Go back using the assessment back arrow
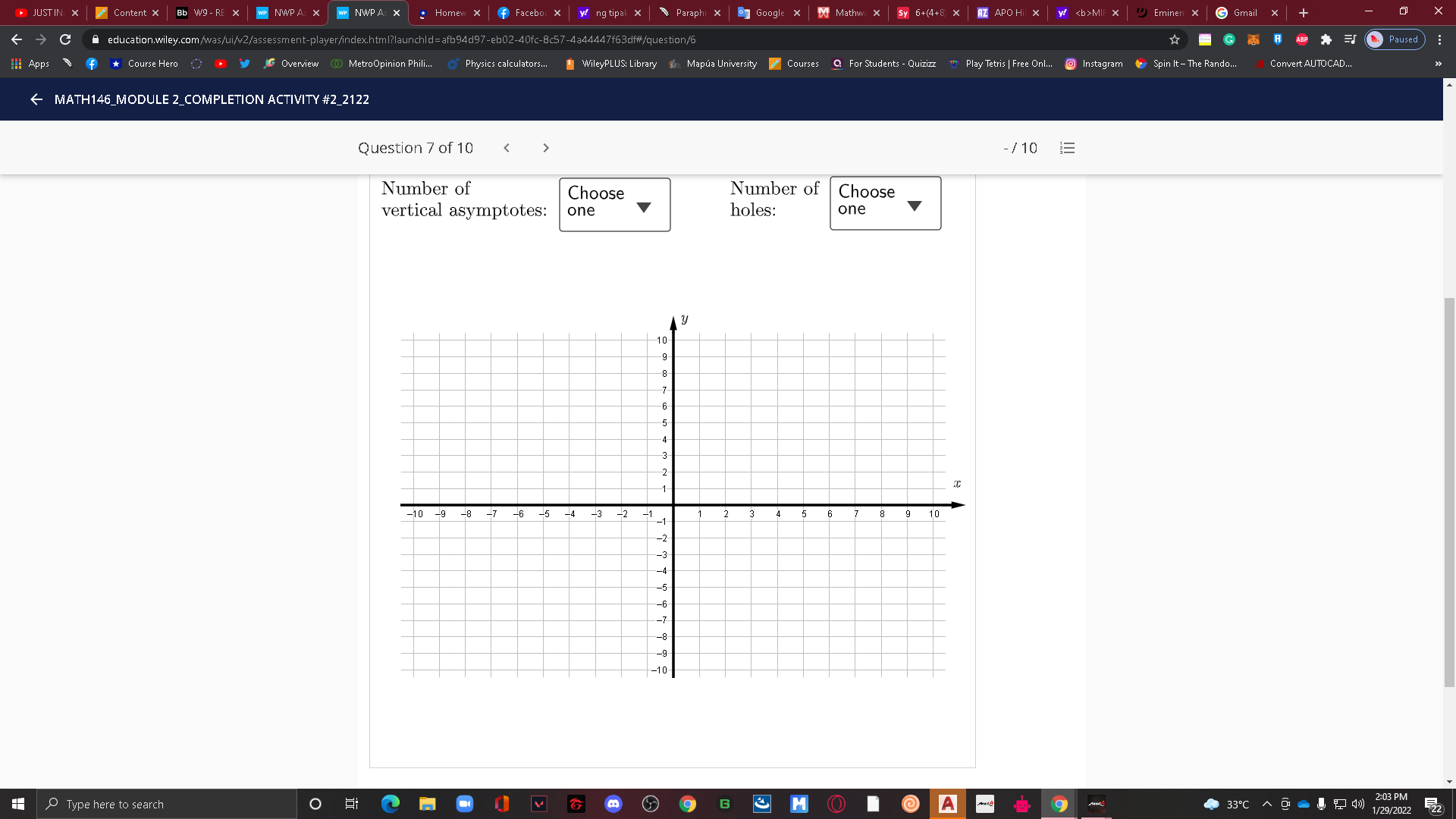The width and height of the screenshot is (1456, 819). pos(36,99)
